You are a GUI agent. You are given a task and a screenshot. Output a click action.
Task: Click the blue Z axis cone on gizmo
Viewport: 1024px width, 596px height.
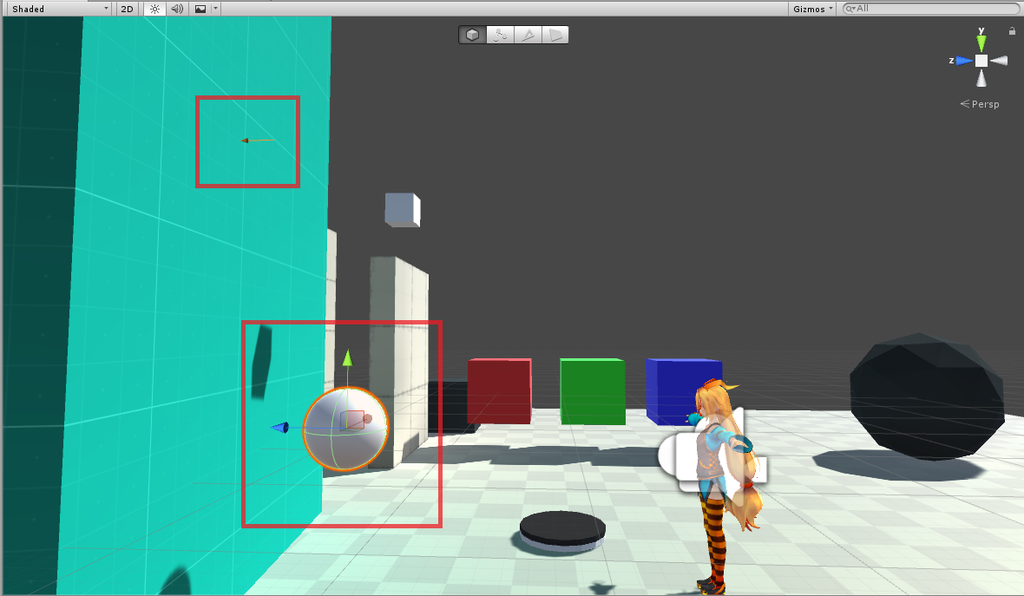point(965,61)
